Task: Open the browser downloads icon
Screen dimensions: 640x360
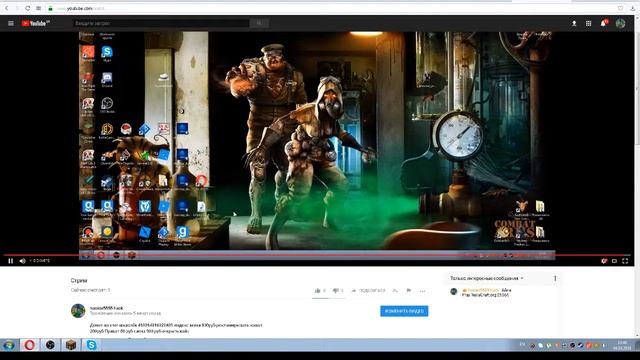Action: coord(633,8)
